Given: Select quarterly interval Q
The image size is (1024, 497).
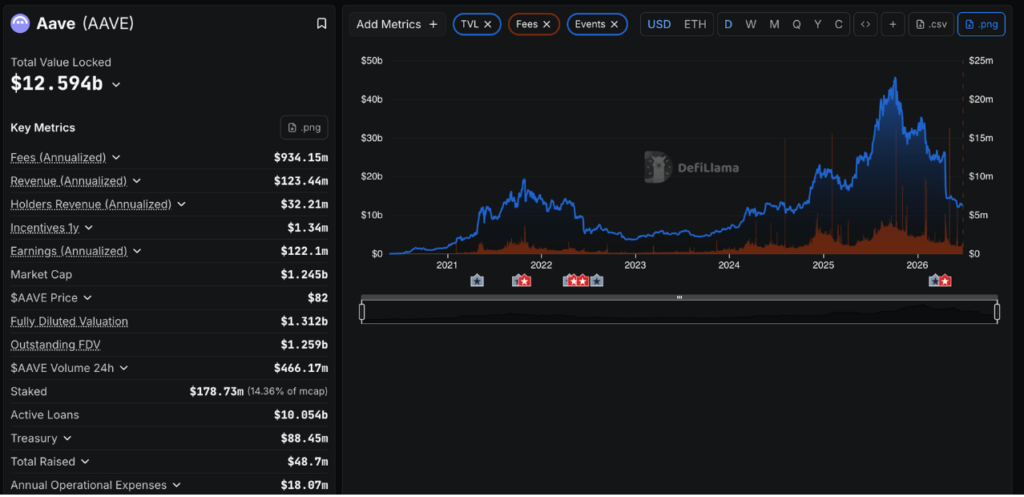Looking at the screenshot, I should (797, 24).
